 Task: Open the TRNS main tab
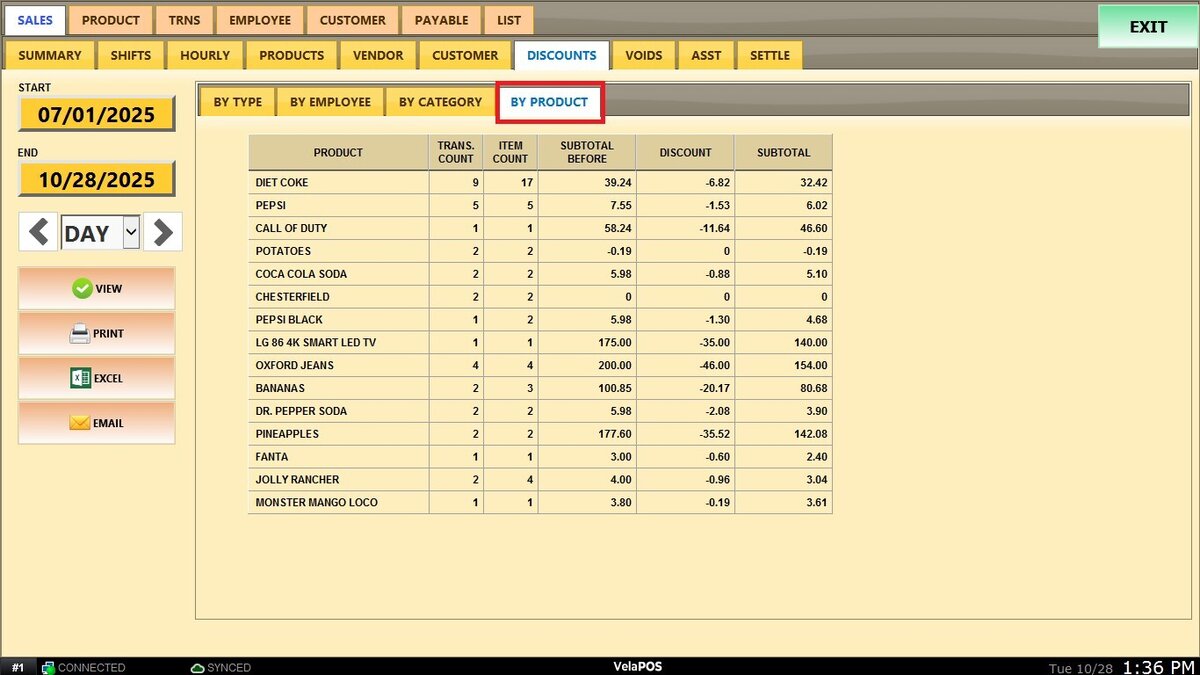(x=184, y=20)
